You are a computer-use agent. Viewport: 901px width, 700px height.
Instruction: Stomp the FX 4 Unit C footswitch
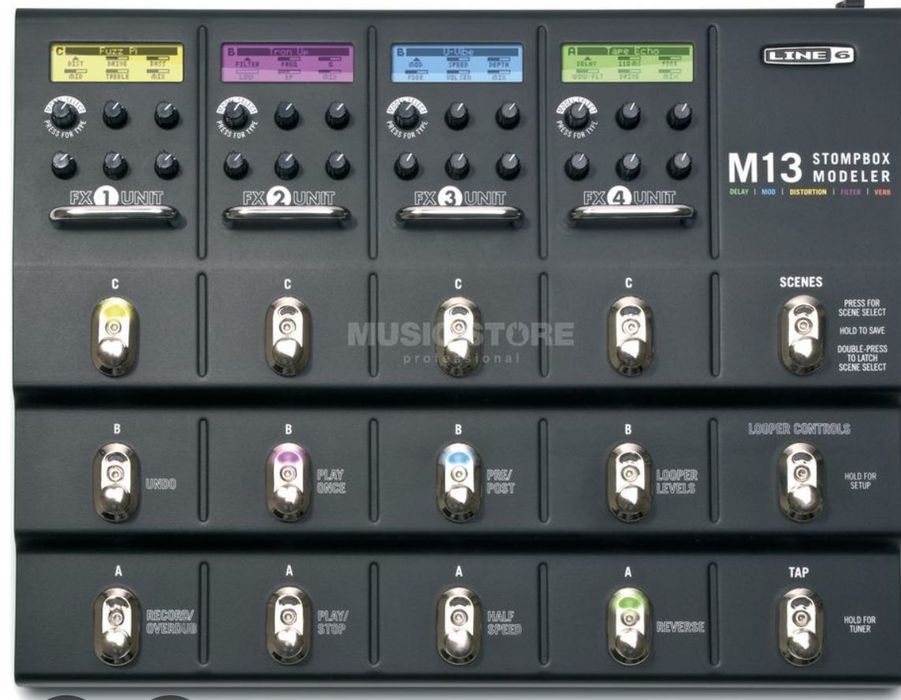point(629,336)
